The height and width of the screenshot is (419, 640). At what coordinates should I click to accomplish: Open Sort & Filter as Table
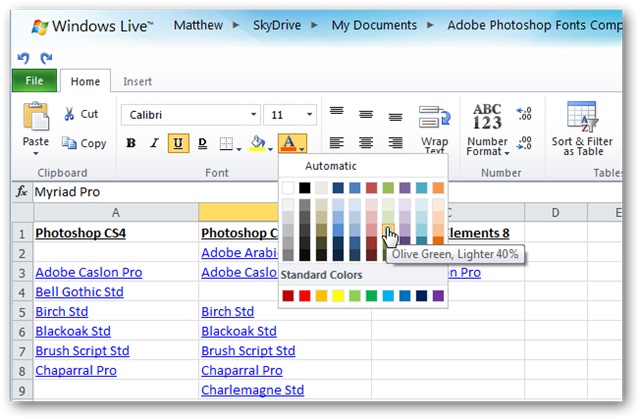582,129
